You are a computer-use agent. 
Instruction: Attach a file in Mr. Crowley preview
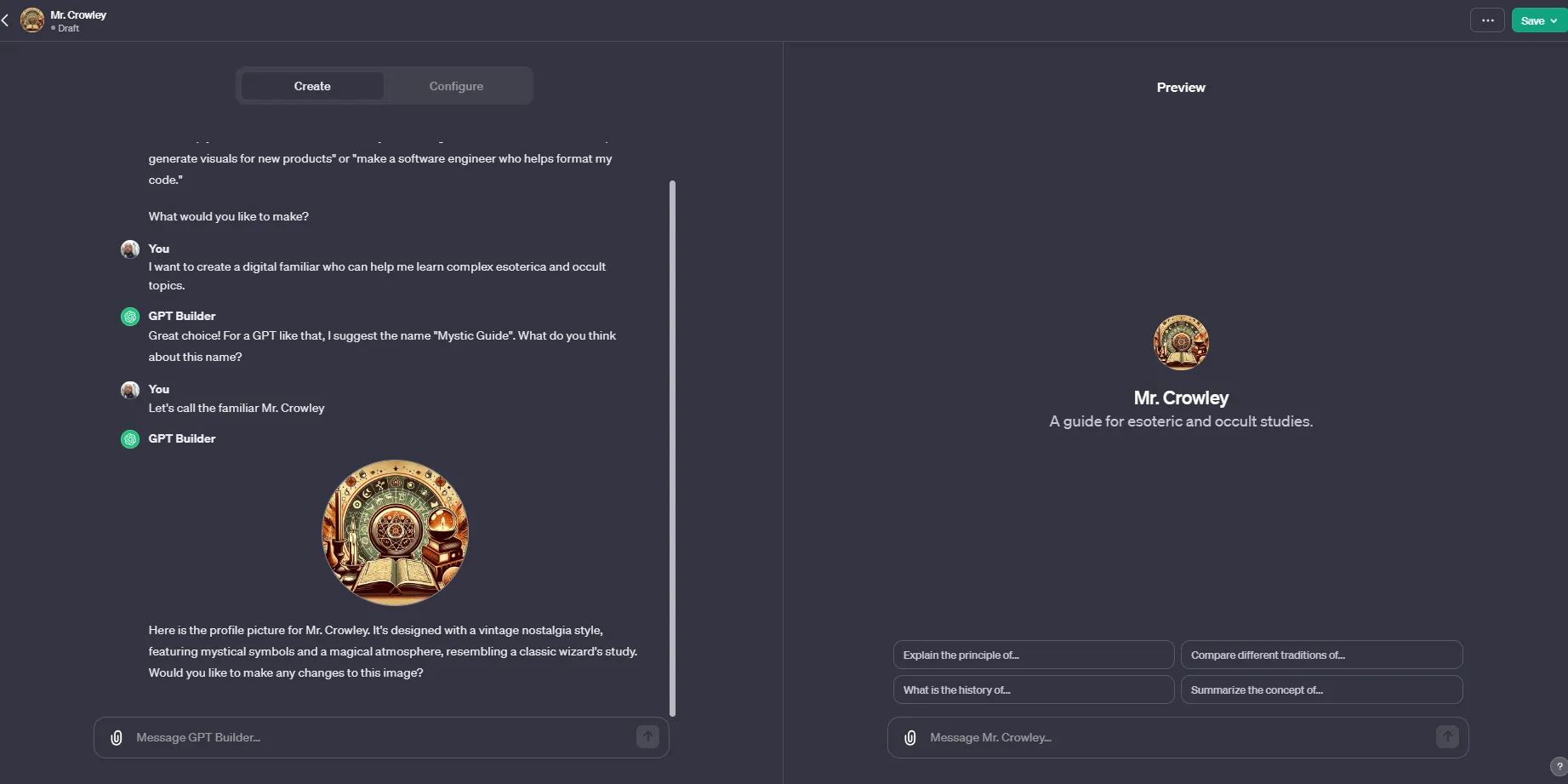pyautogui.click(x=910, y=738)
